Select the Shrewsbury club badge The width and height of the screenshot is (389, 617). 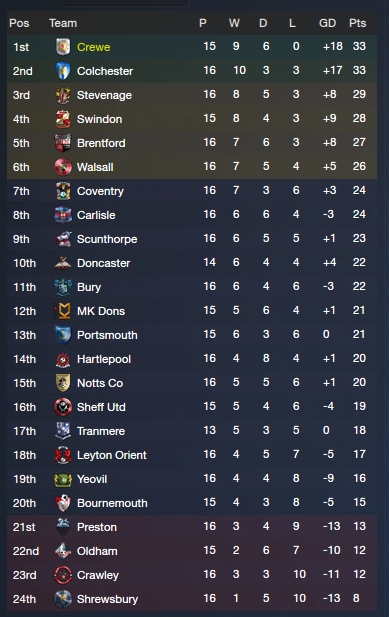coord(63,599)
